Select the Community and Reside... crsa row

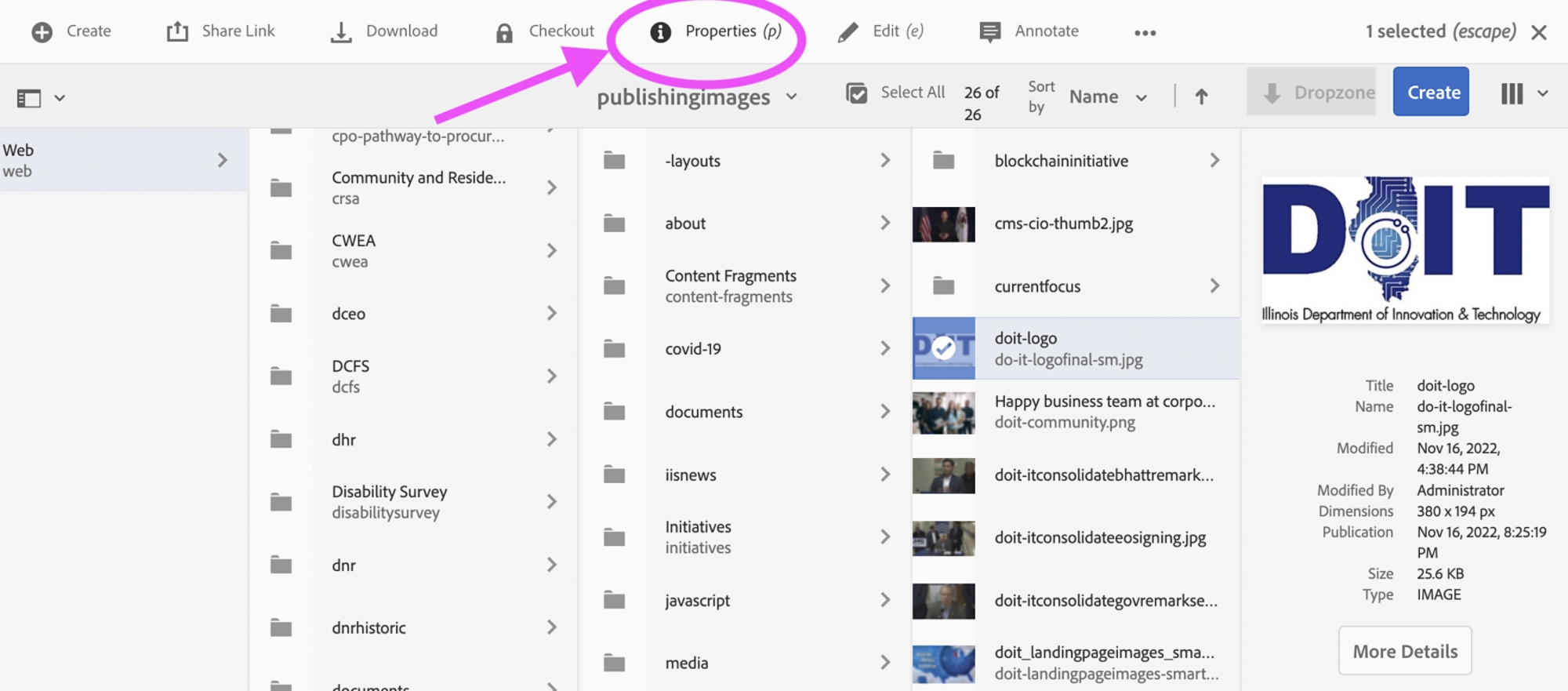tap(414, 188)
